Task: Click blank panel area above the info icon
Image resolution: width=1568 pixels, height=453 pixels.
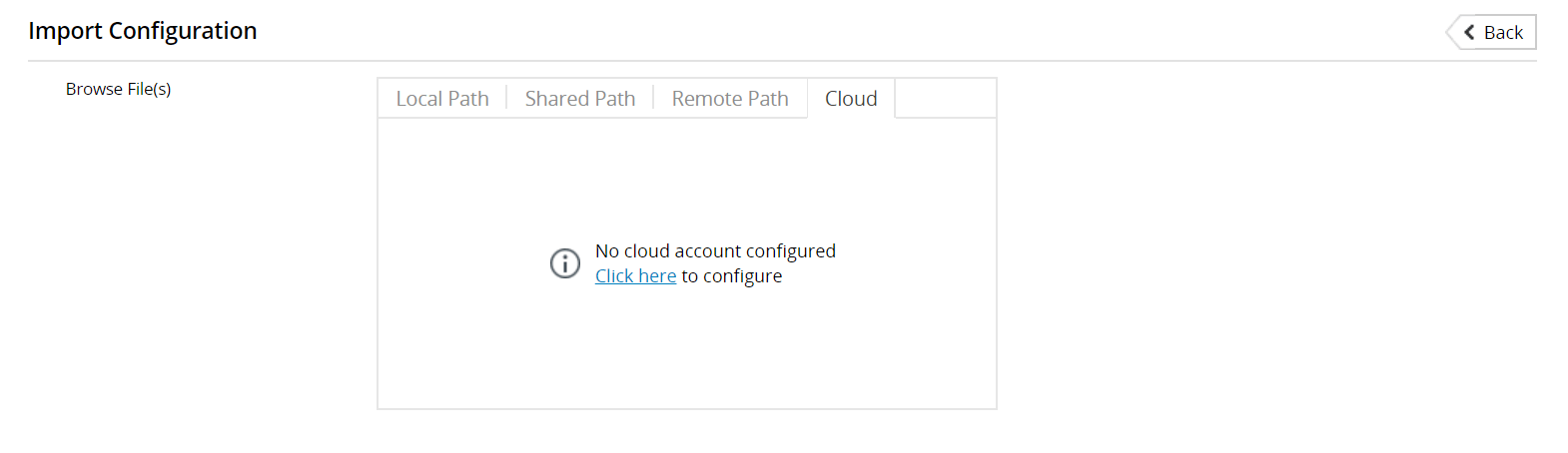Action: pos(687,180)
